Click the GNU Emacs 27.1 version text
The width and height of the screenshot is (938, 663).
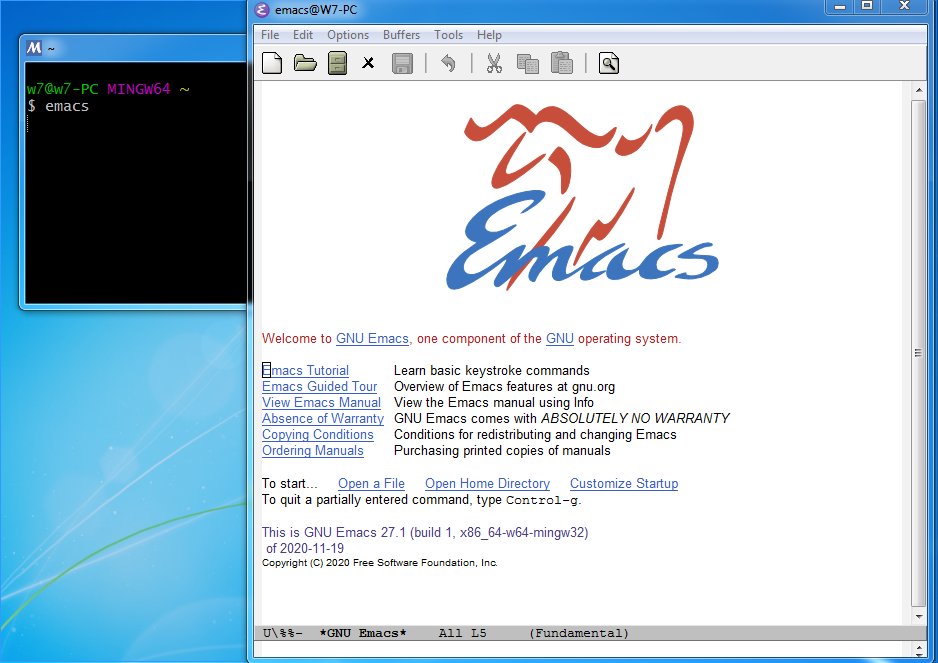[x=425, y=533]
